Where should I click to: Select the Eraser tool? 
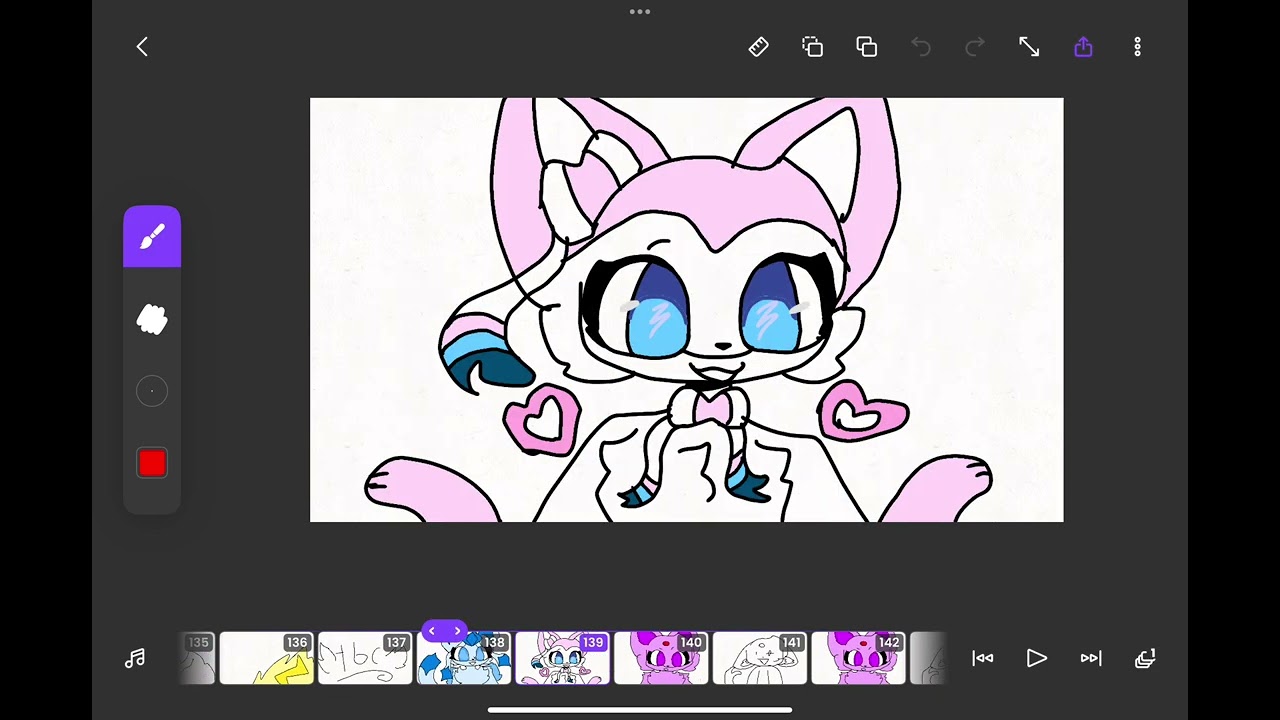(x=152, y=320)
